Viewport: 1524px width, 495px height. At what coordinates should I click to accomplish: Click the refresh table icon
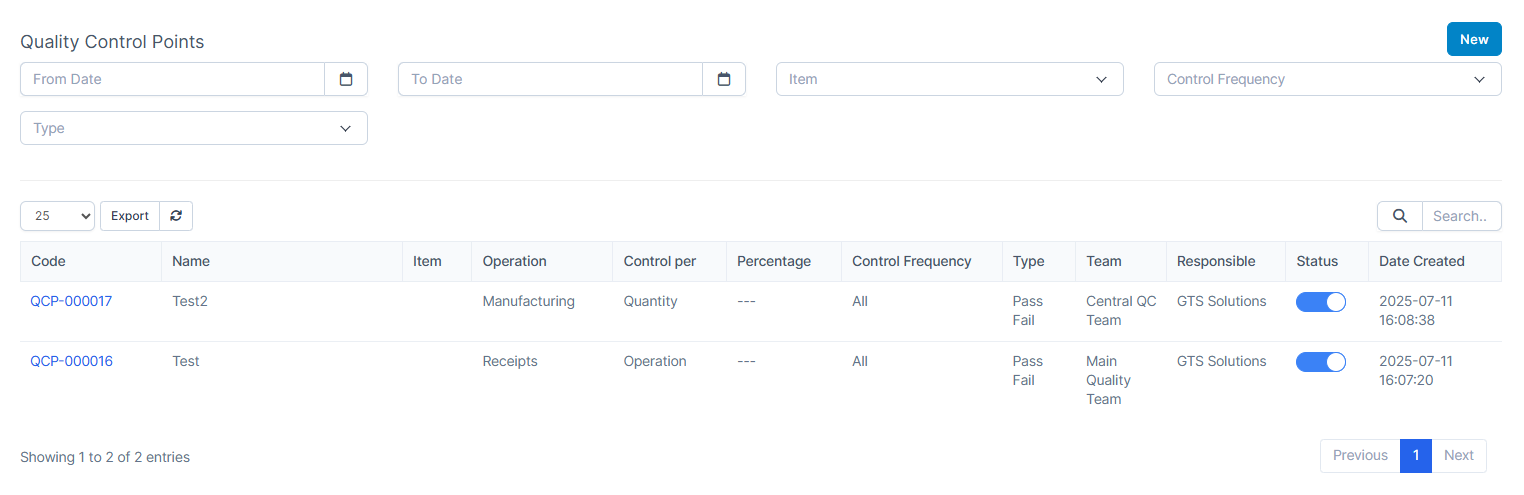pos(176,216)
